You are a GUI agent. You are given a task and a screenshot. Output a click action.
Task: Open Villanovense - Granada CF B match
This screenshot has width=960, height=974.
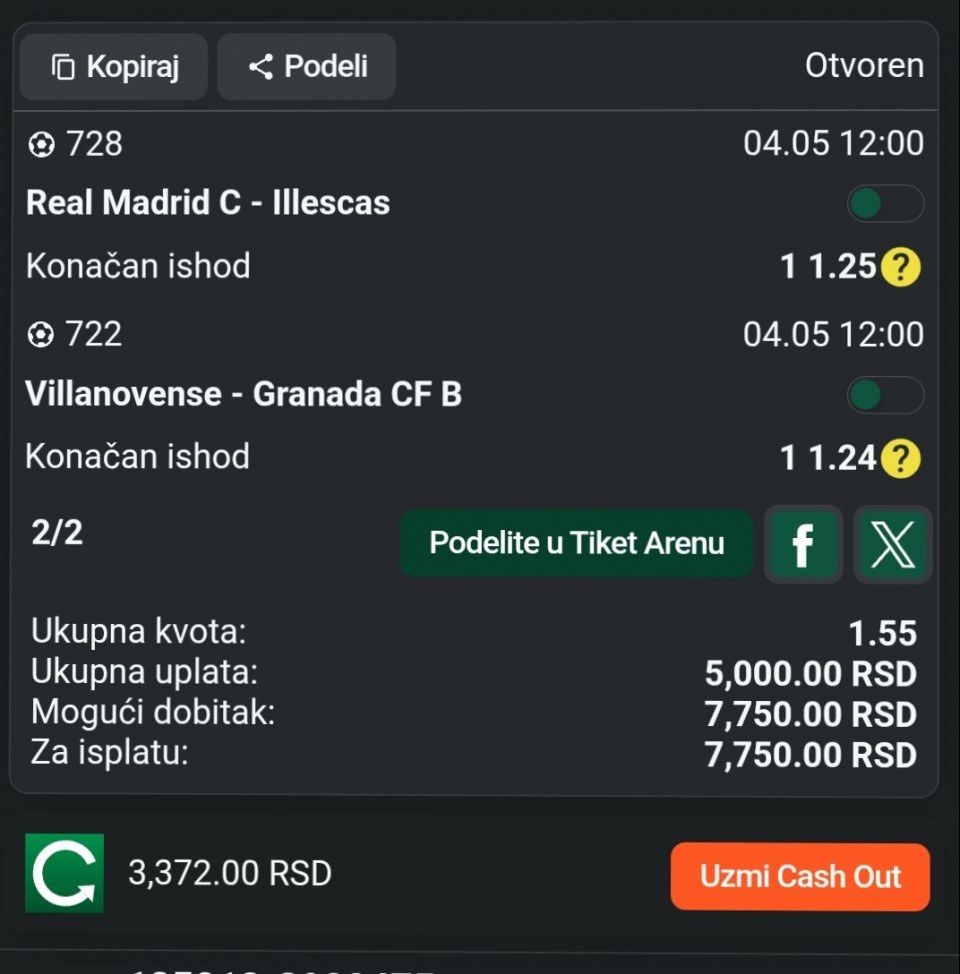(243, 394)
